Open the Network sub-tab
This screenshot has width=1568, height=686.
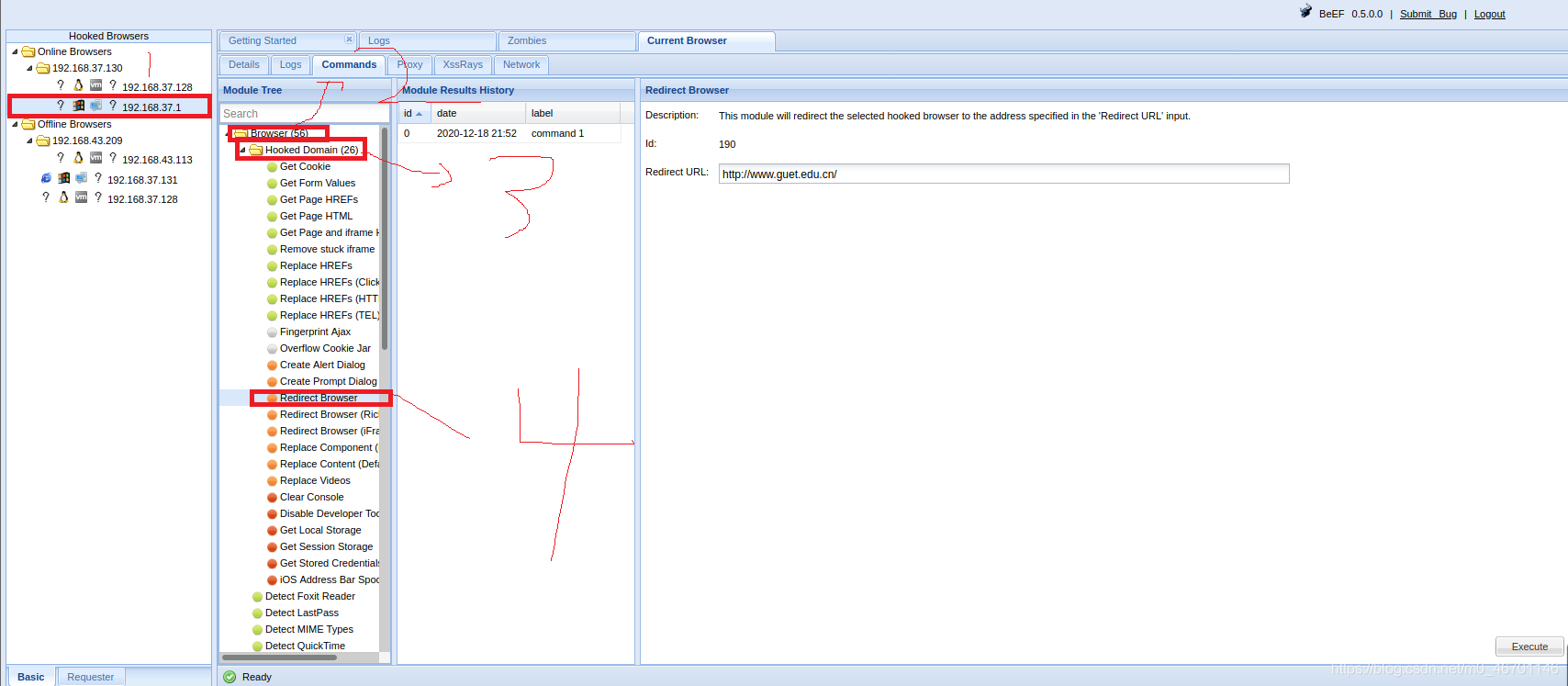pyautogui.click(x=521, y=64)
